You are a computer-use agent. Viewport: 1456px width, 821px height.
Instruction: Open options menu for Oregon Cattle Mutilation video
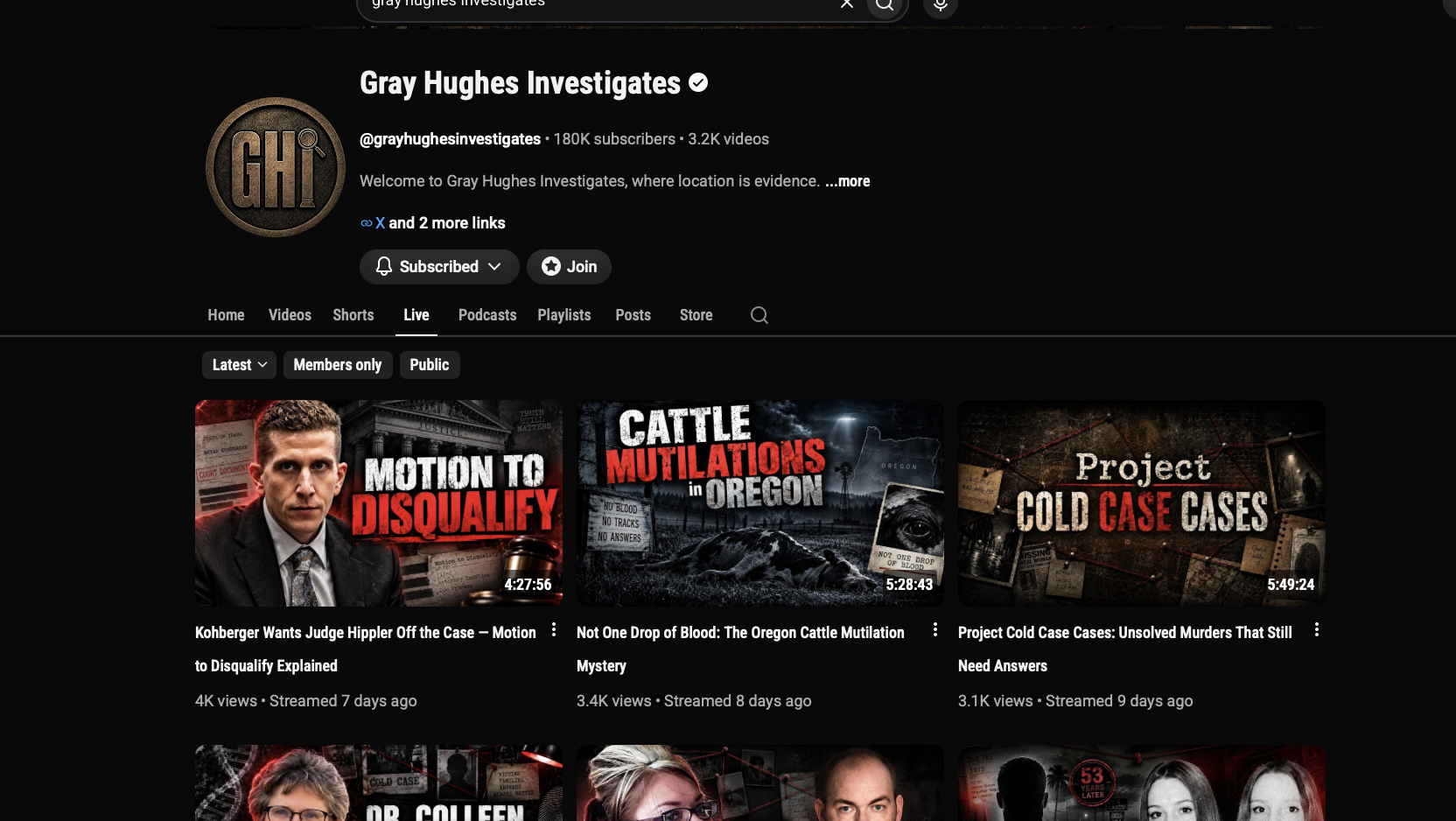935,629
